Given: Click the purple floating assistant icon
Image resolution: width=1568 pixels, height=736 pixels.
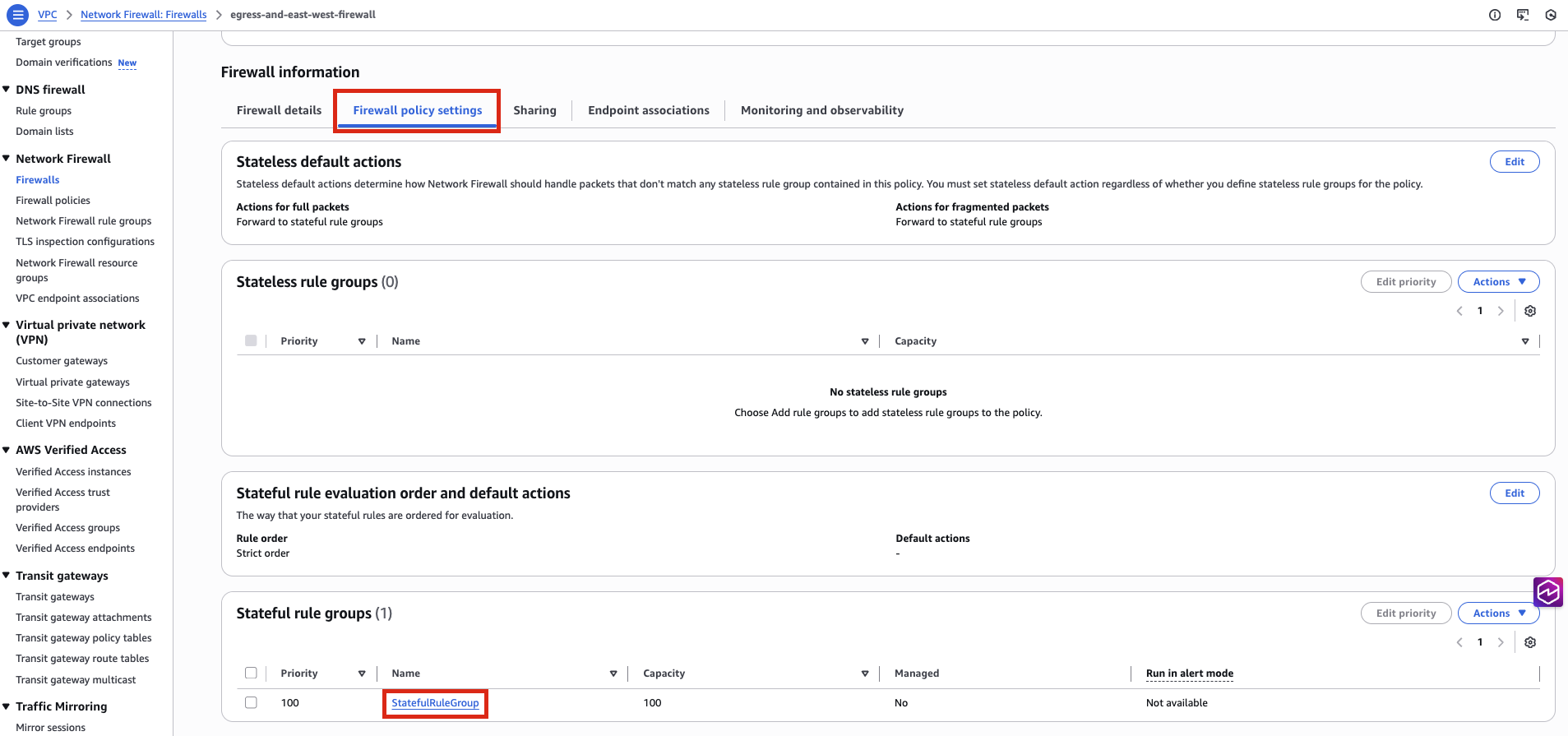Looking at the screenshot, I should (x=1548, y=591).
